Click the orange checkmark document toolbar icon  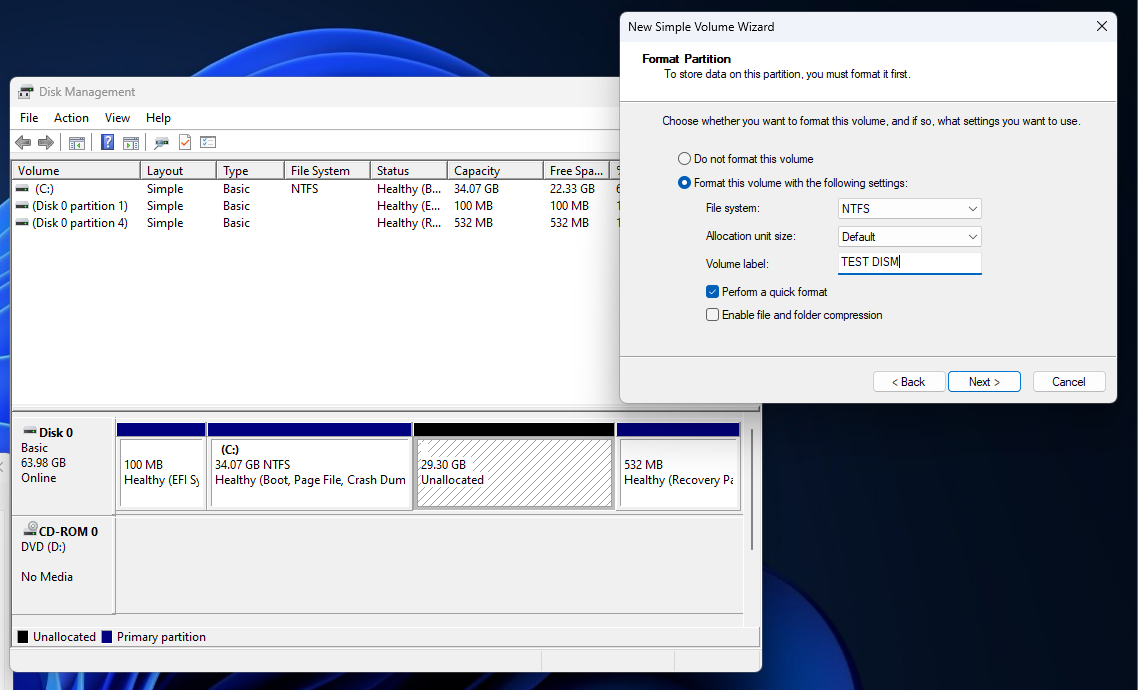185,142
